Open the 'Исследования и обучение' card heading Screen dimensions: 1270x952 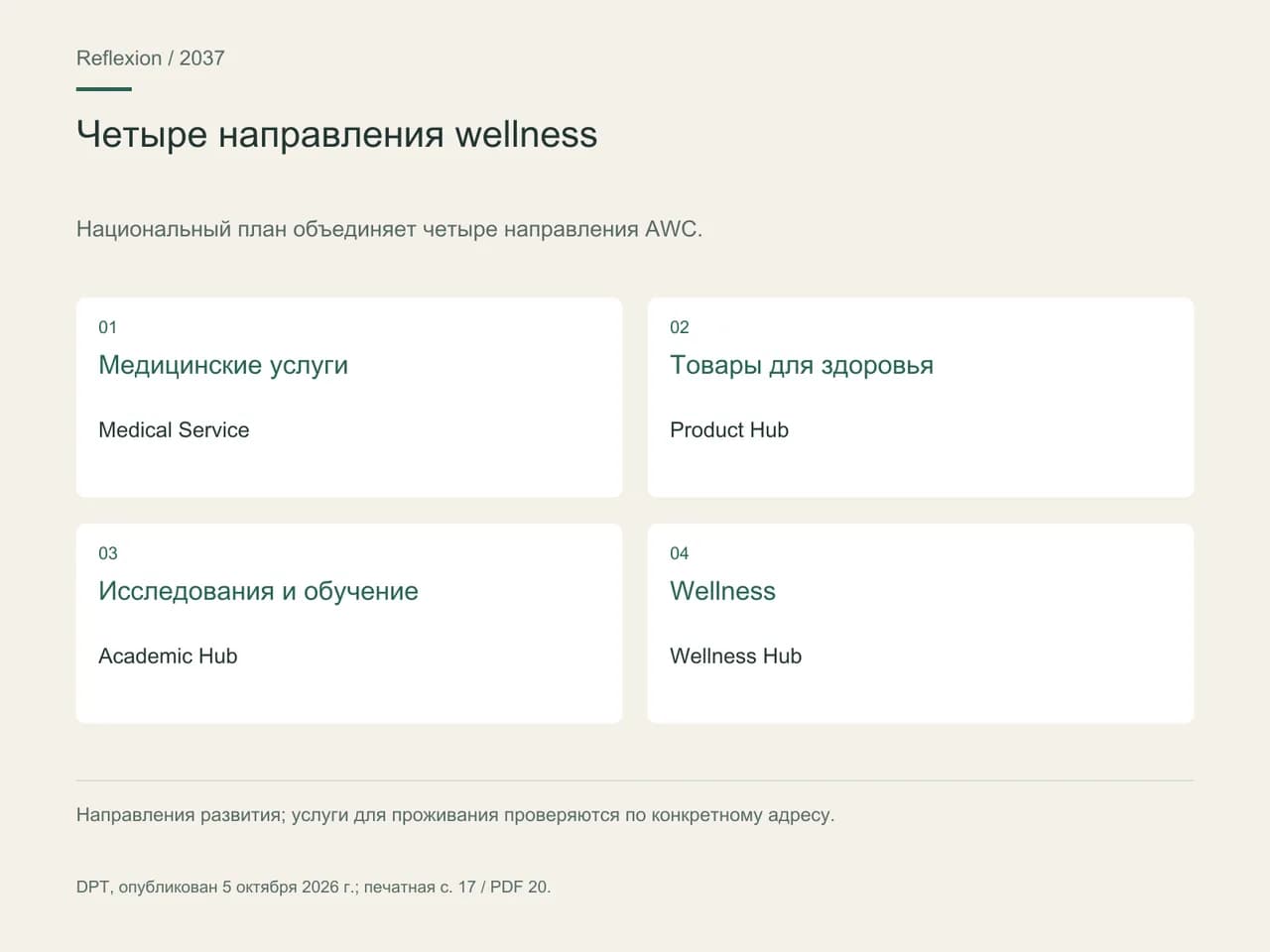258,592
